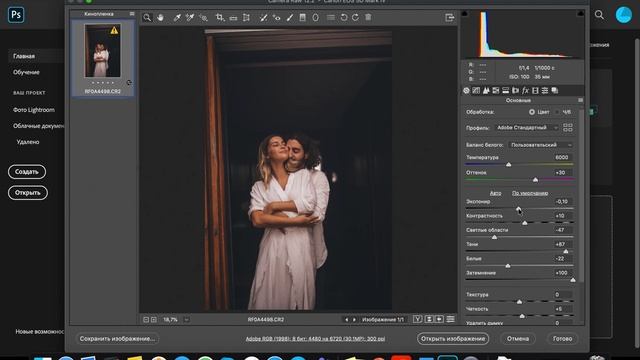The image size is (640, 360).
Task: Click the По умолчанию link
Action: (530, 193)
